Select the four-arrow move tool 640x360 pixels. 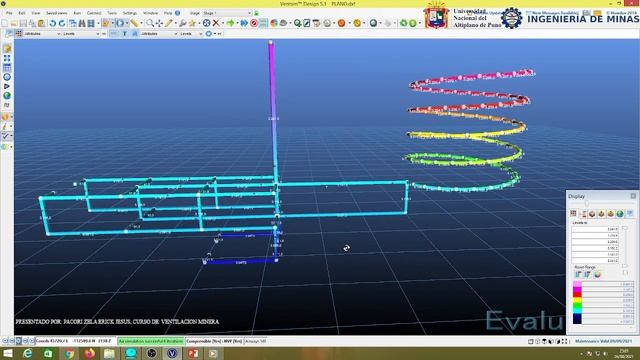[x=159, y=23]
